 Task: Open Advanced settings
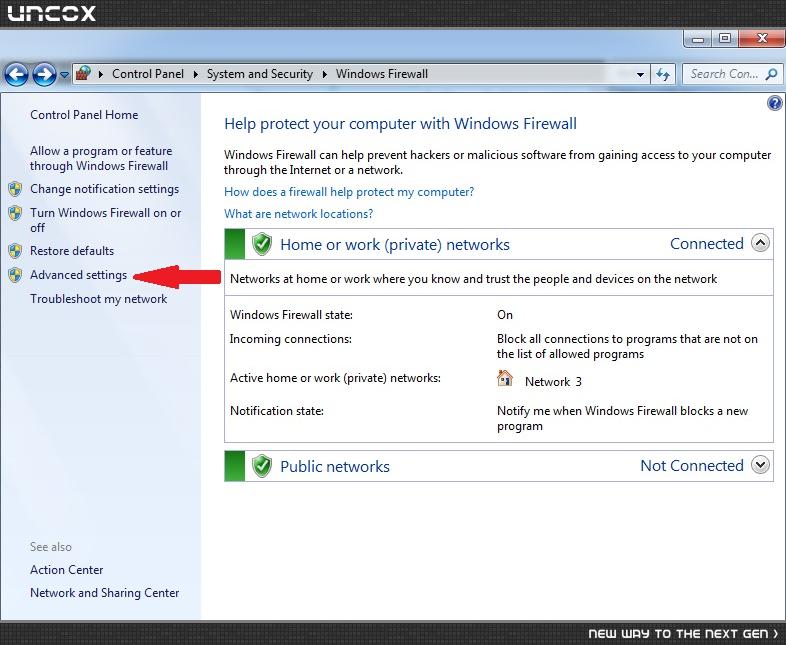tap(79, 275)
